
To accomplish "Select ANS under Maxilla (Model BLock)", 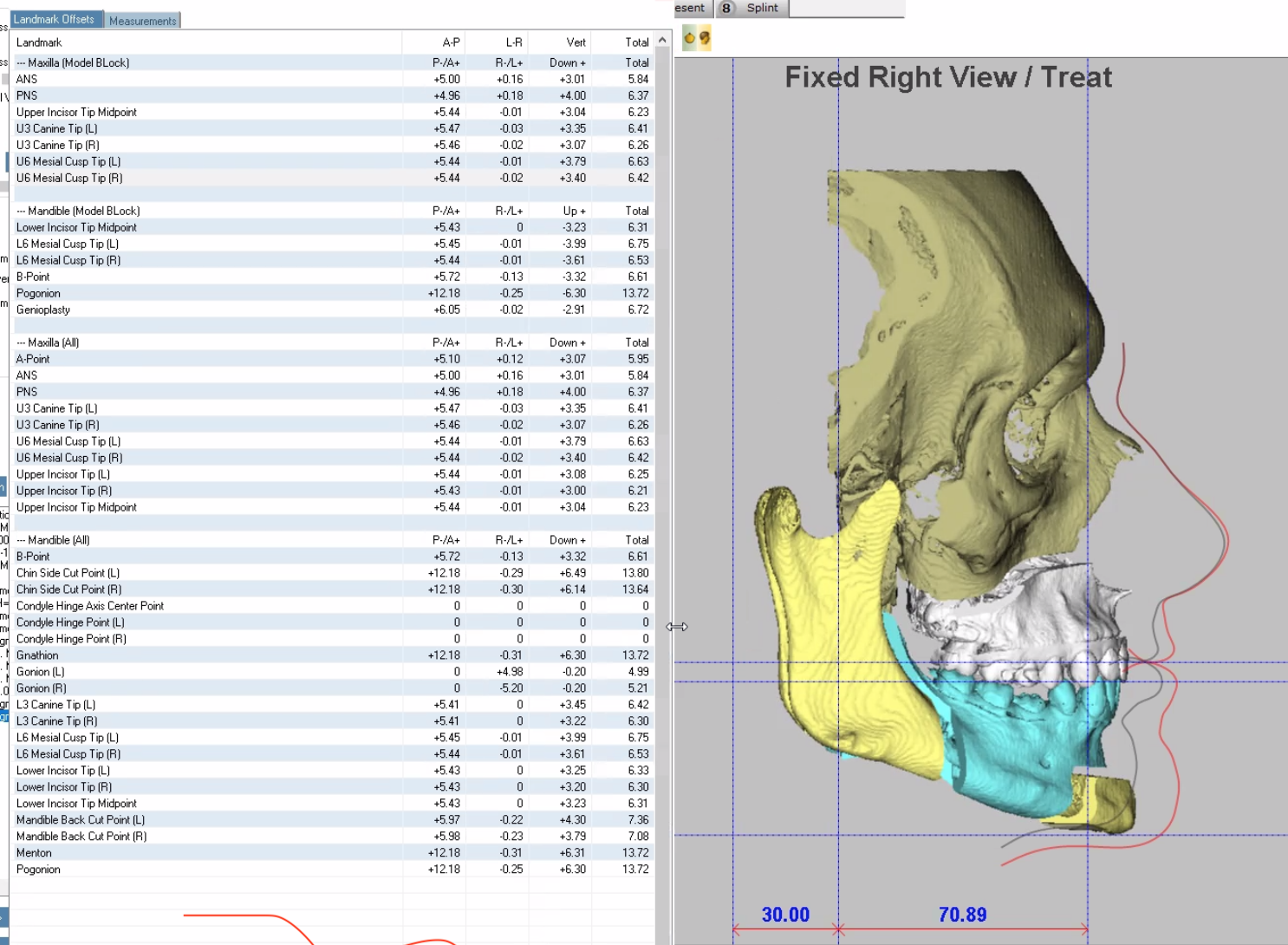I will click(x=332, y=79).
